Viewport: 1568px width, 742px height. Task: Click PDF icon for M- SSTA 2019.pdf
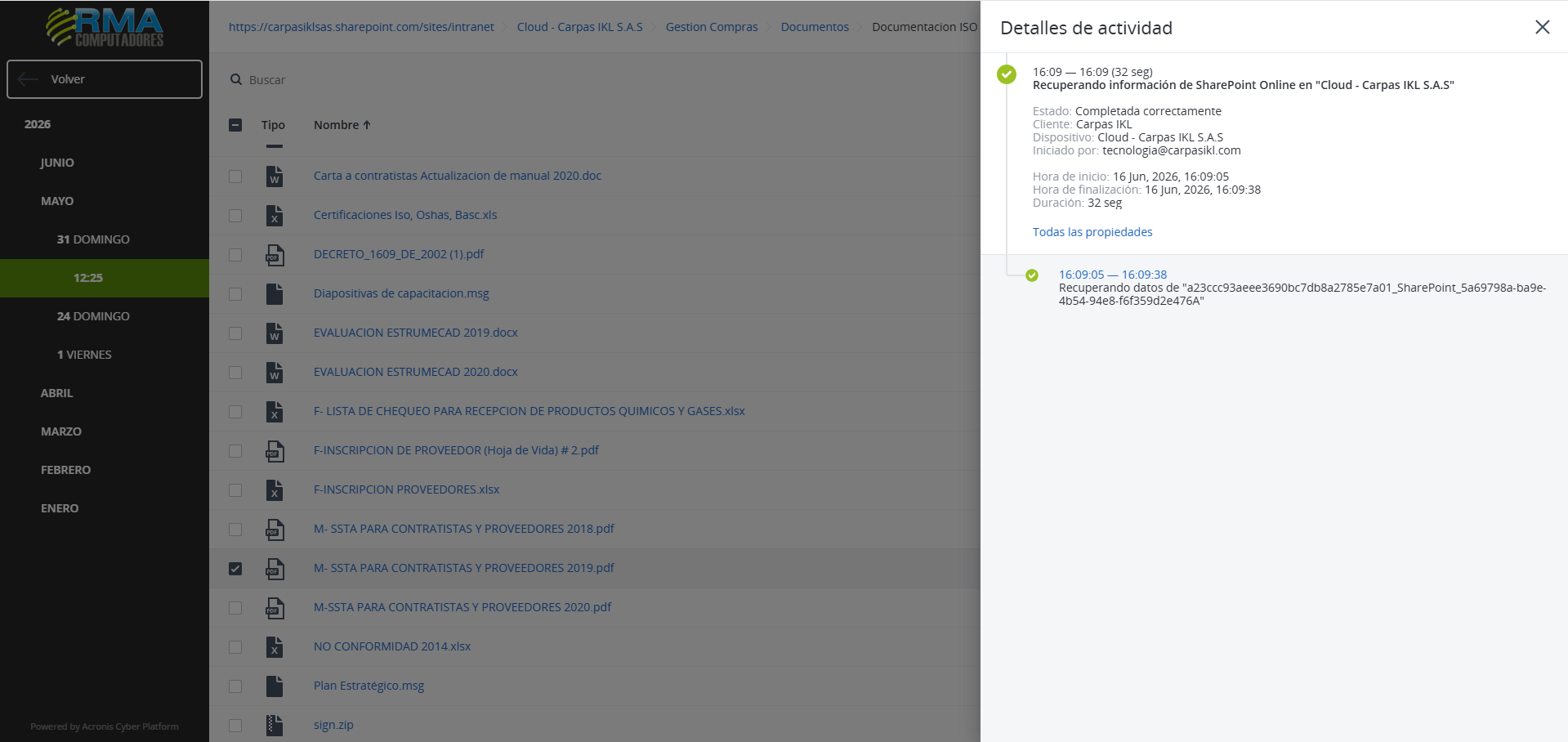tap(275, 568)
